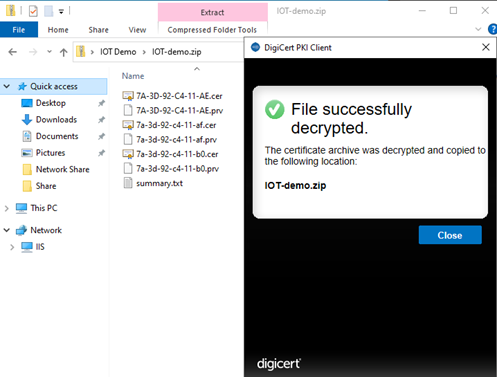Click the Help question mark icon

click(492, 29)
